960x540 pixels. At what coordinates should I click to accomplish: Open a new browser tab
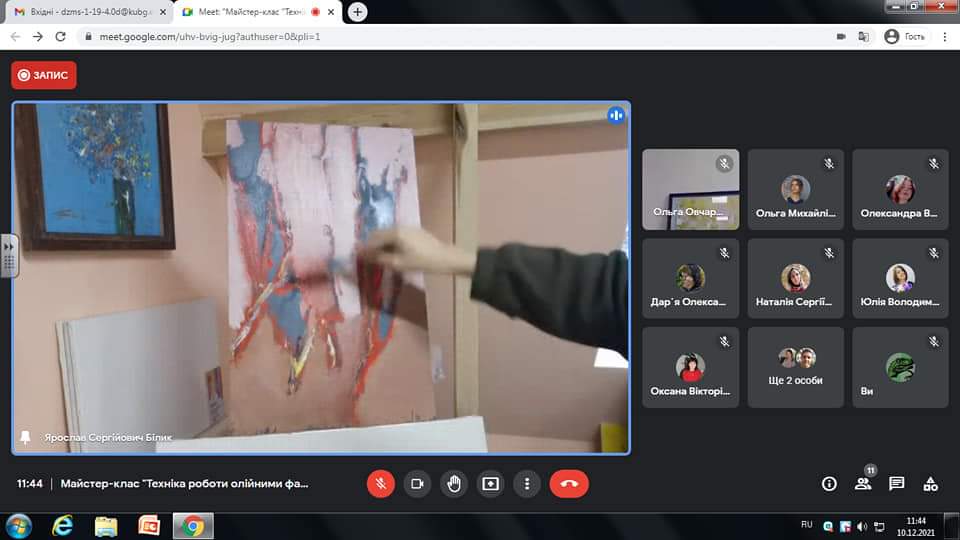tap(358, 12)
